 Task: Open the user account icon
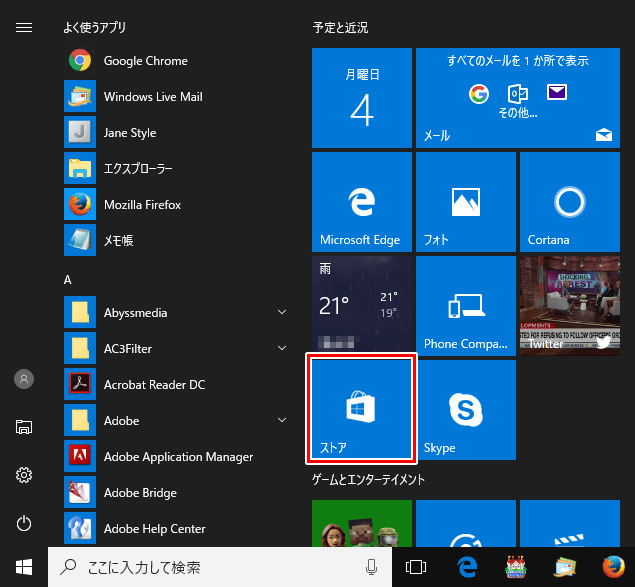(24, 379)
